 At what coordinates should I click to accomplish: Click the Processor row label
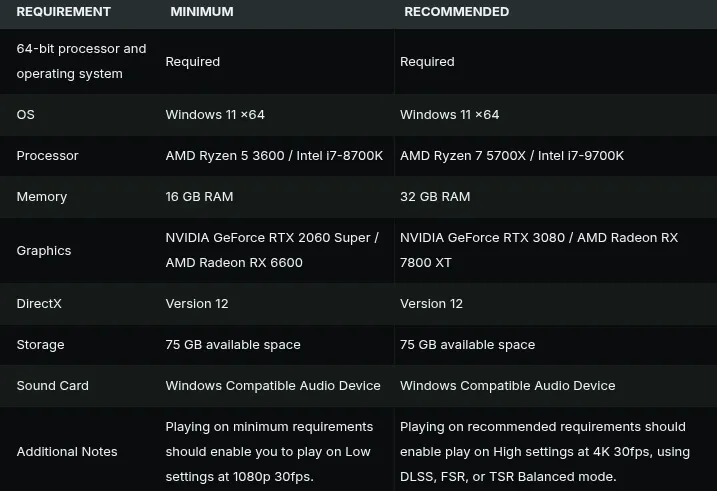pos(48,156)
